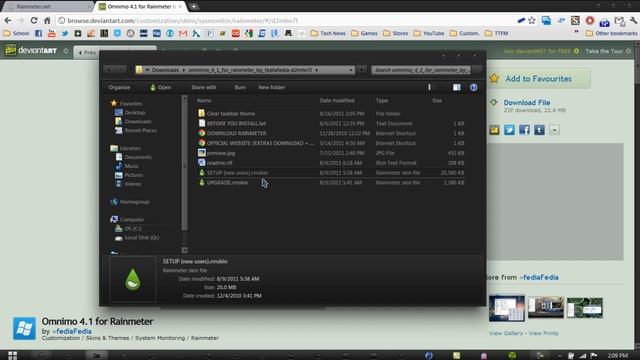
Task: Click the Explorer search box
Action: [x=421, y=70]
